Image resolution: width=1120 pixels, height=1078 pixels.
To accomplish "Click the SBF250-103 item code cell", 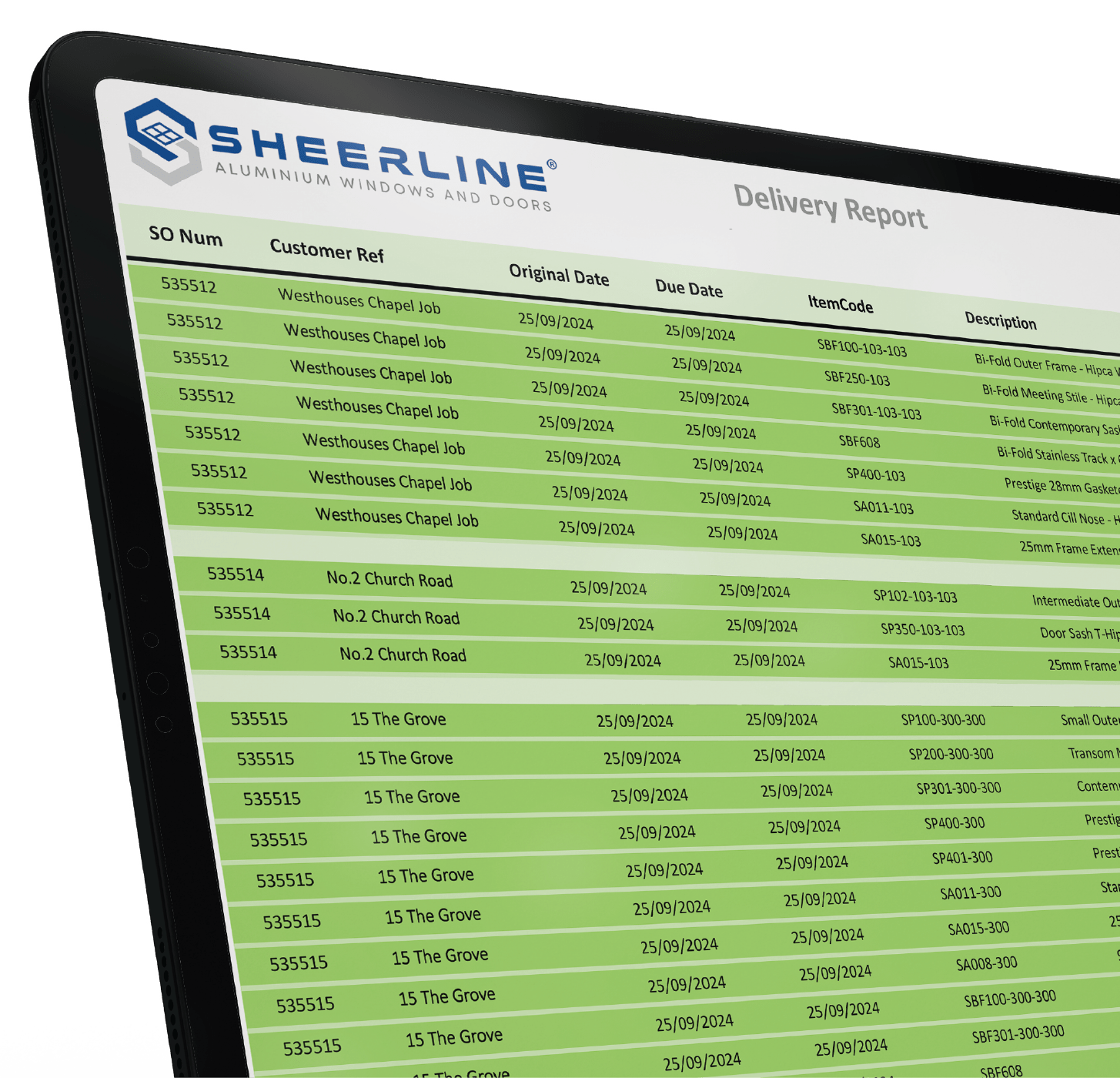I will 857,378.
